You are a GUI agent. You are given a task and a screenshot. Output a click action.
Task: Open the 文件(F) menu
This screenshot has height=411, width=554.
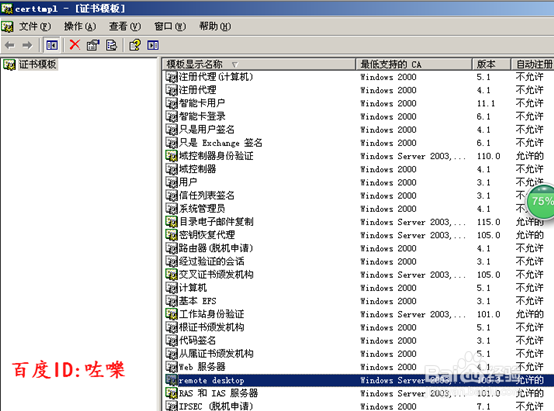[35, 27]
